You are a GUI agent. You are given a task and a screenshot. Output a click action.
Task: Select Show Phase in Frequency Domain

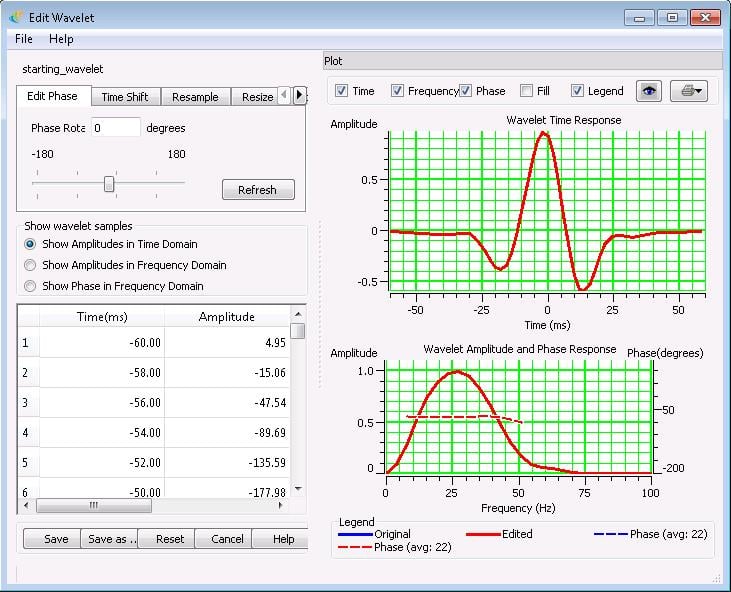[30, 286]
